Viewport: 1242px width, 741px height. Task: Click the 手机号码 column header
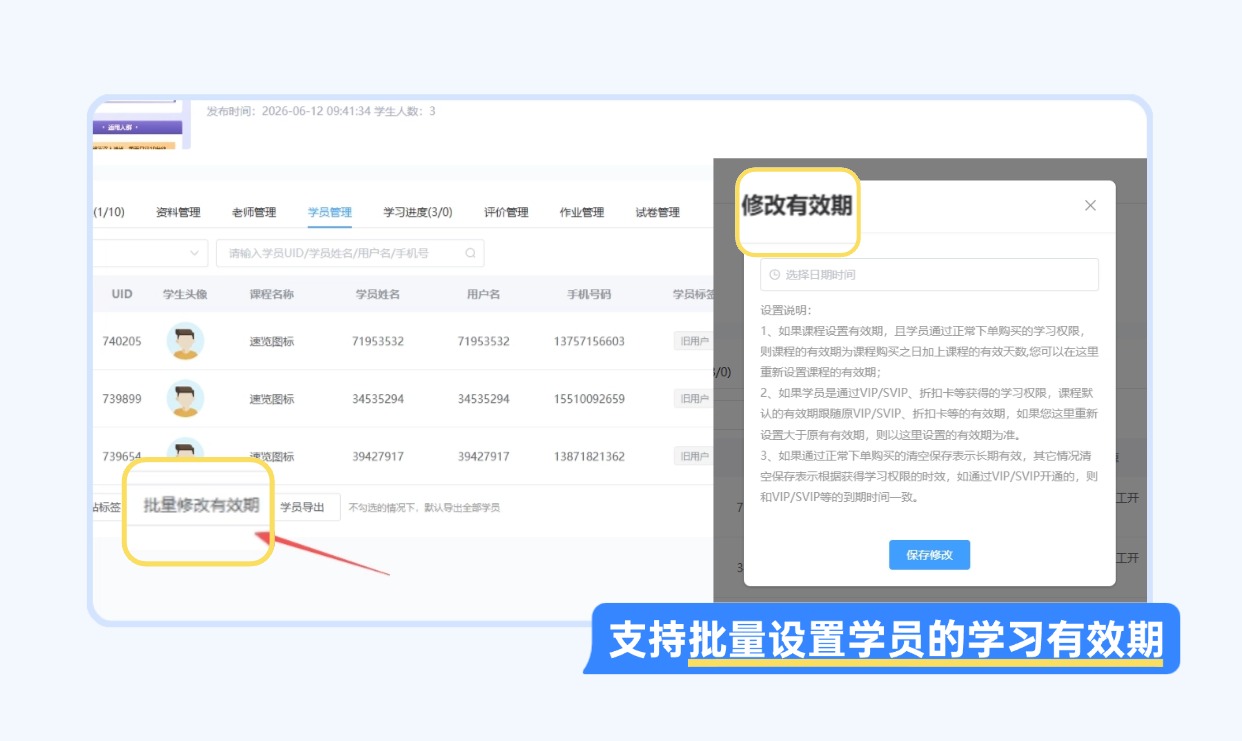(x=589, y=295)
